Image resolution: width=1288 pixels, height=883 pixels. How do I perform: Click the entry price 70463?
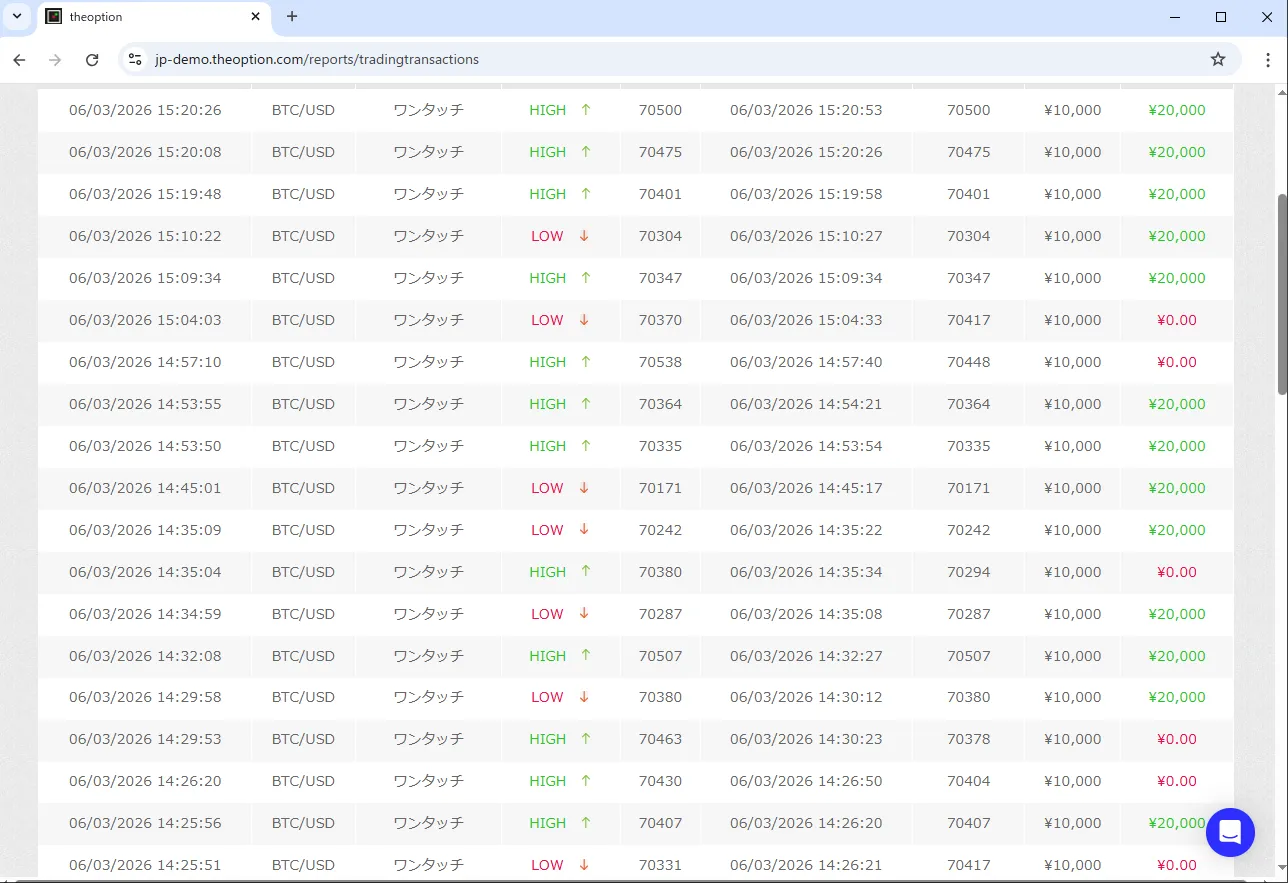[660, 739]
